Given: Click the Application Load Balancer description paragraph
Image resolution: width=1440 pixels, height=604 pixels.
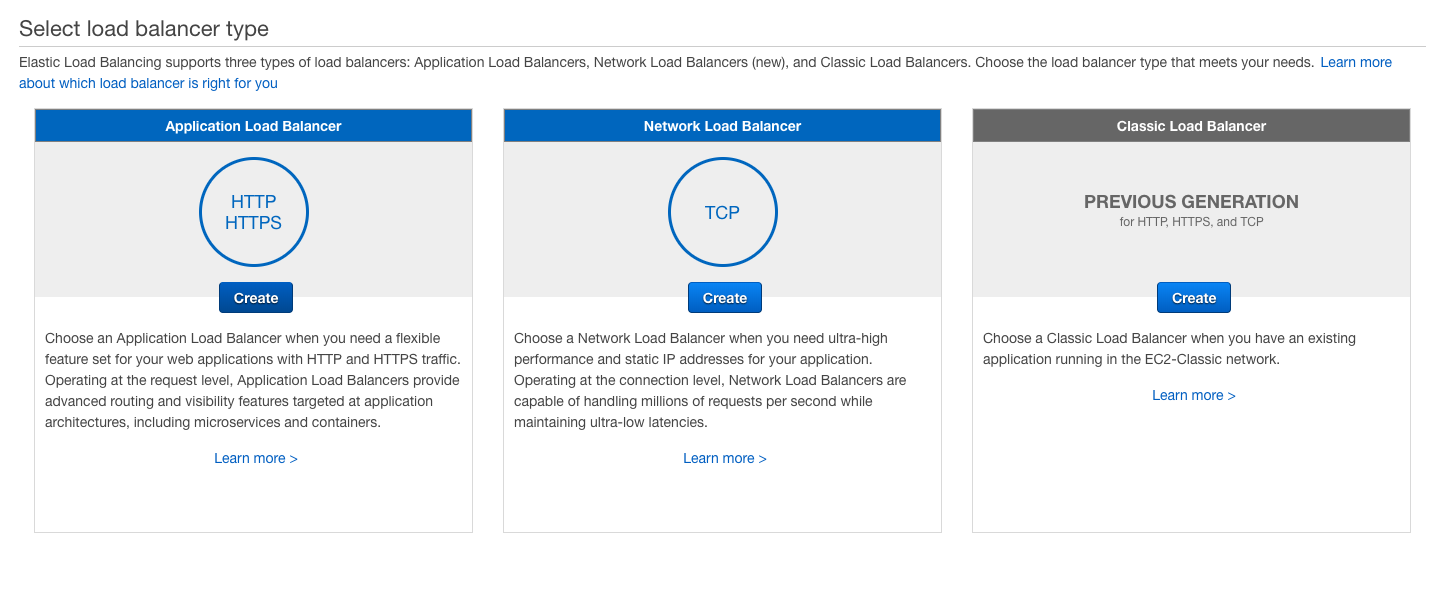Looking at the screenshot, I should [253, 380].
